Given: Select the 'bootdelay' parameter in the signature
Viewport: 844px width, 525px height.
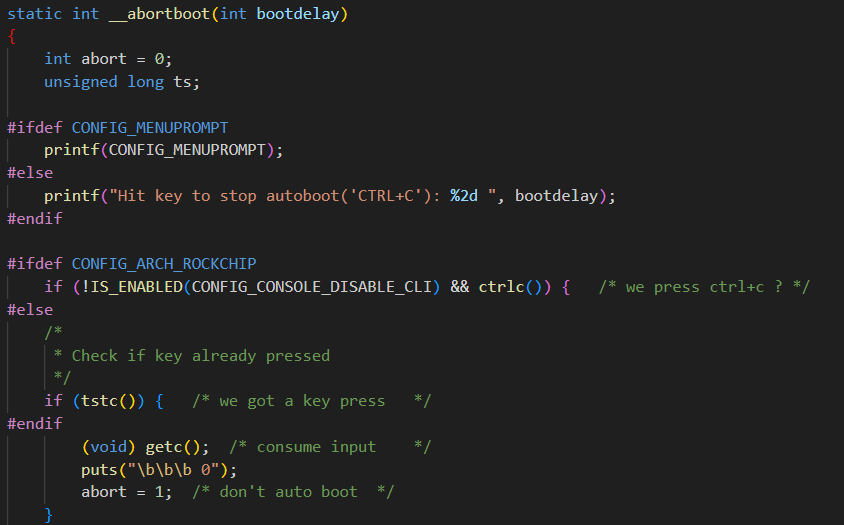Looking at the screenshot, I should [298, 13].
